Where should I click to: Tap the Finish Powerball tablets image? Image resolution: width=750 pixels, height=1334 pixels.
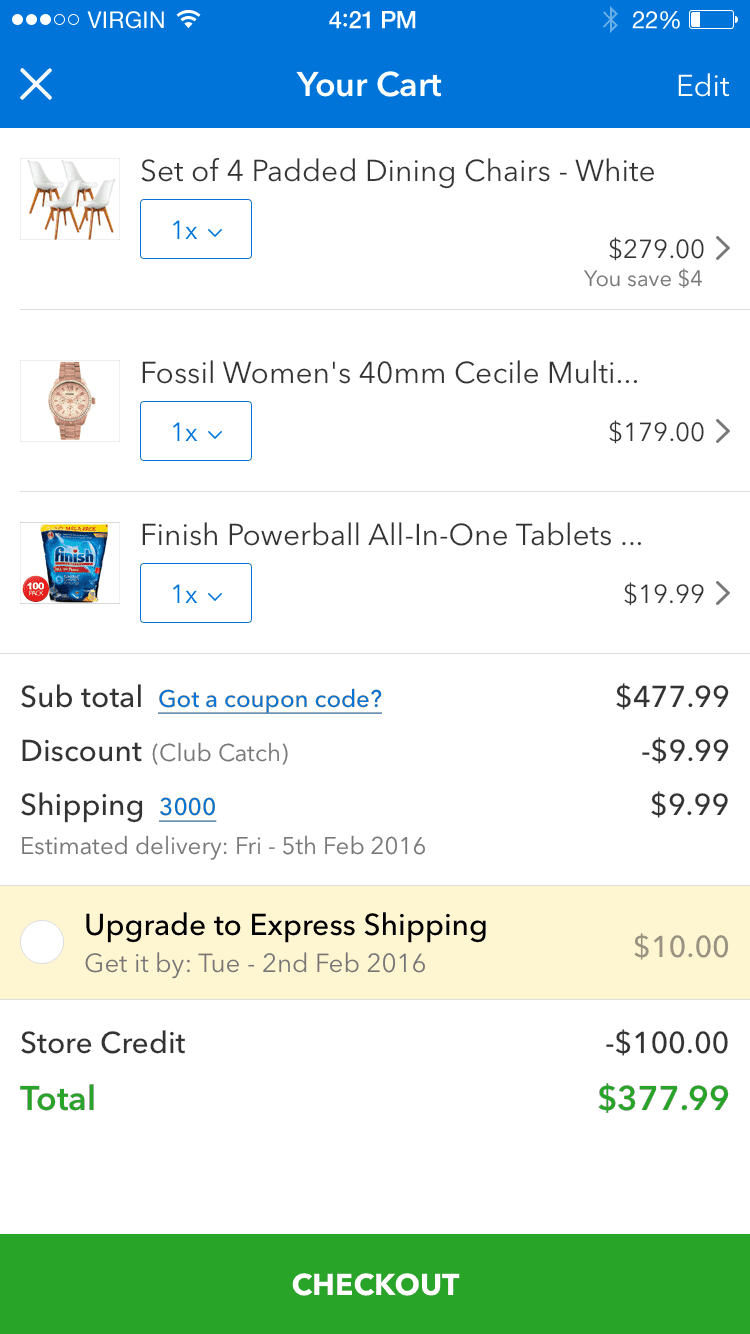pos(70,563)
